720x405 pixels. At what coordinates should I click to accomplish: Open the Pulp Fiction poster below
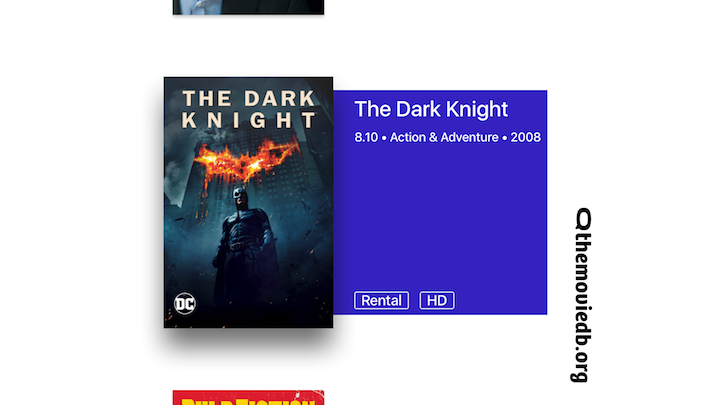pos(248,398)
